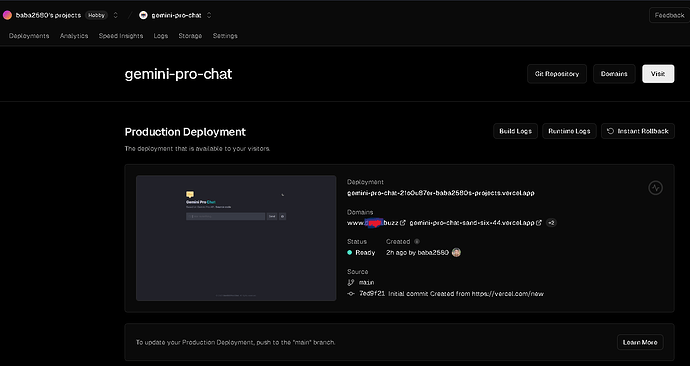Viewport: 690px width, 366px height.
Task: Open commit 7ed9f21 link
Action: point(372,293)
